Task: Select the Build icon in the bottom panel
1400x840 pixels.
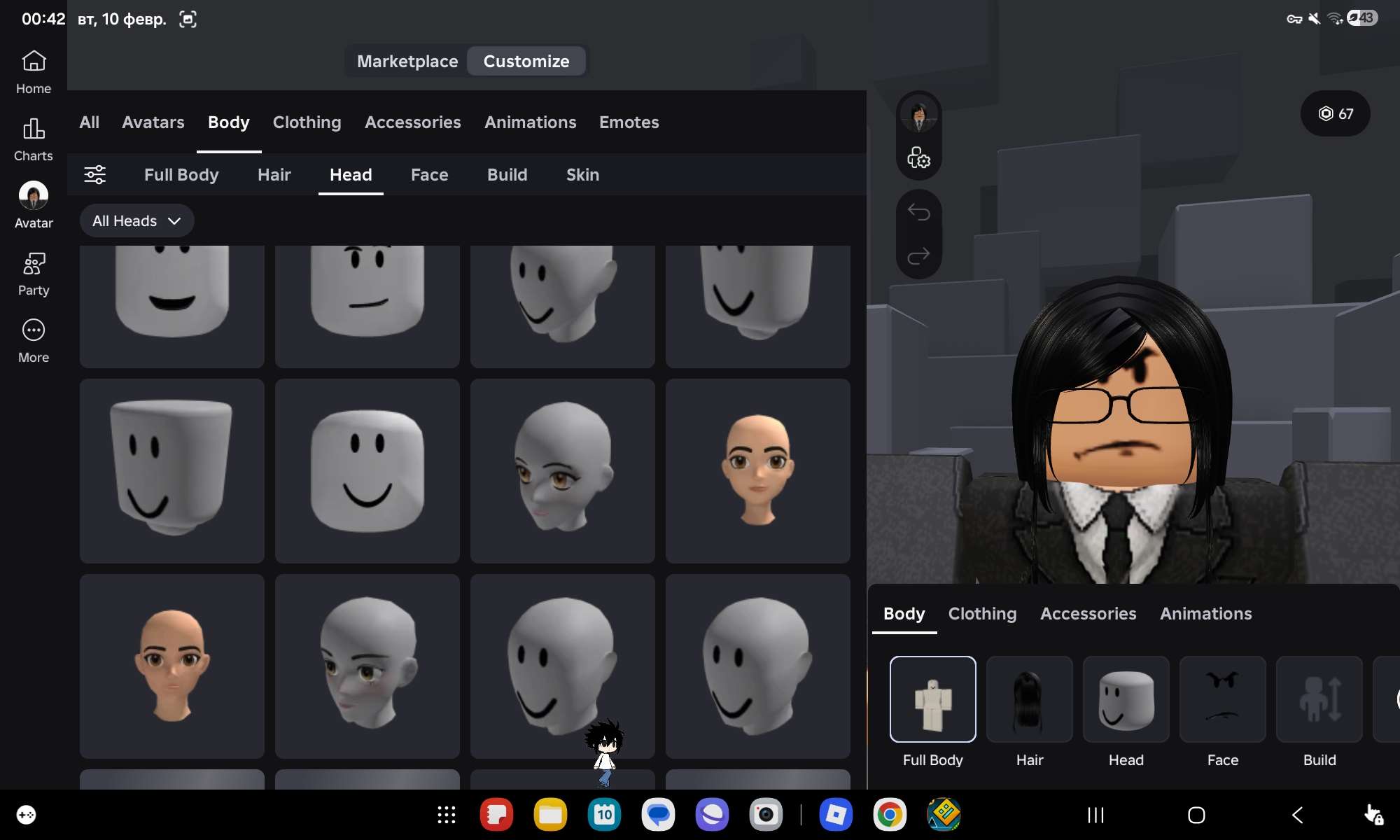Action: tap(1319, 699)
